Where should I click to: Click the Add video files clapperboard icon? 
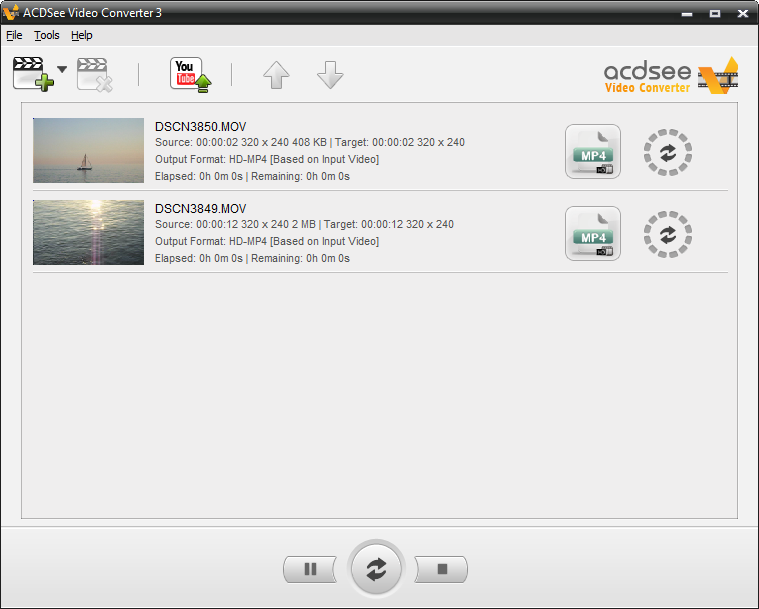coord(33,74)
